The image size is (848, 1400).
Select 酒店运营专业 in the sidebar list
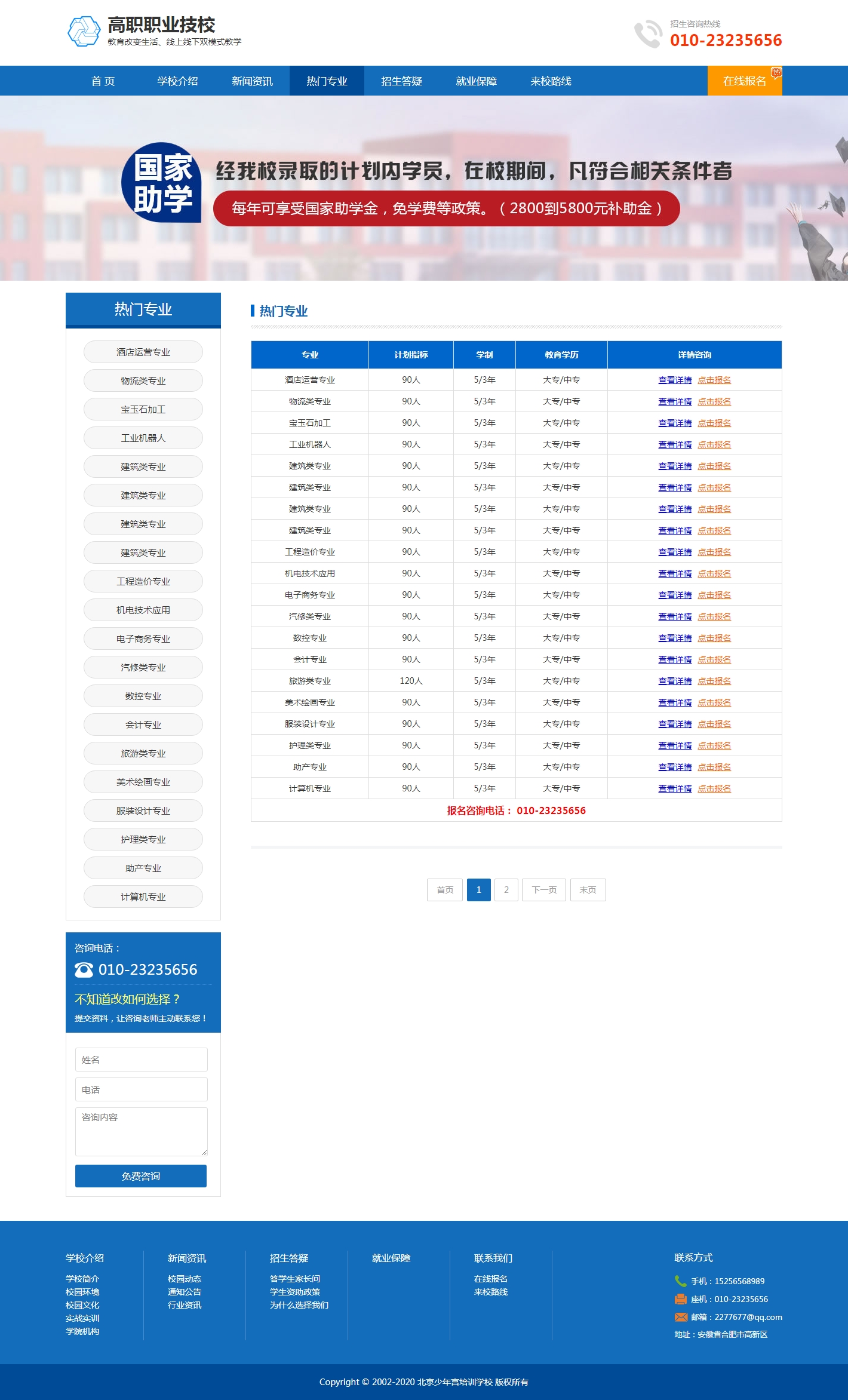point(143,352)
